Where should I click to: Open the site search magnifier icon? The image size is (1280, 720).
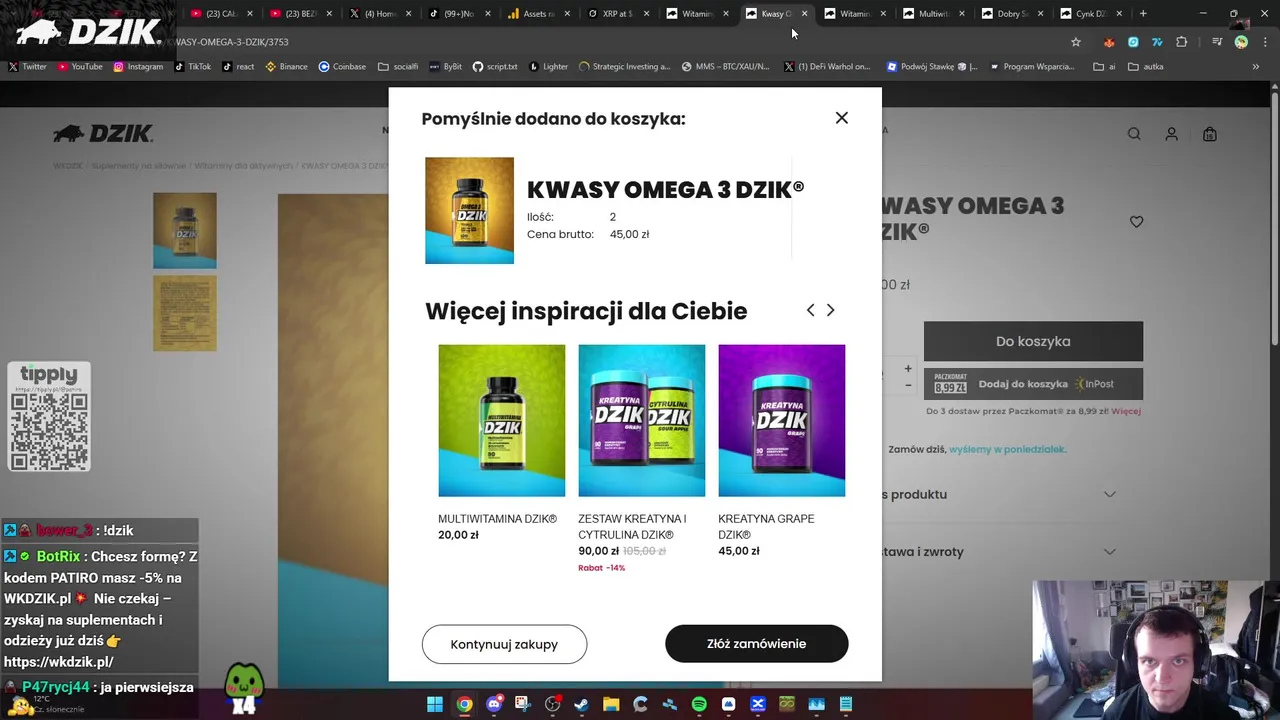tap(1134, 134)
